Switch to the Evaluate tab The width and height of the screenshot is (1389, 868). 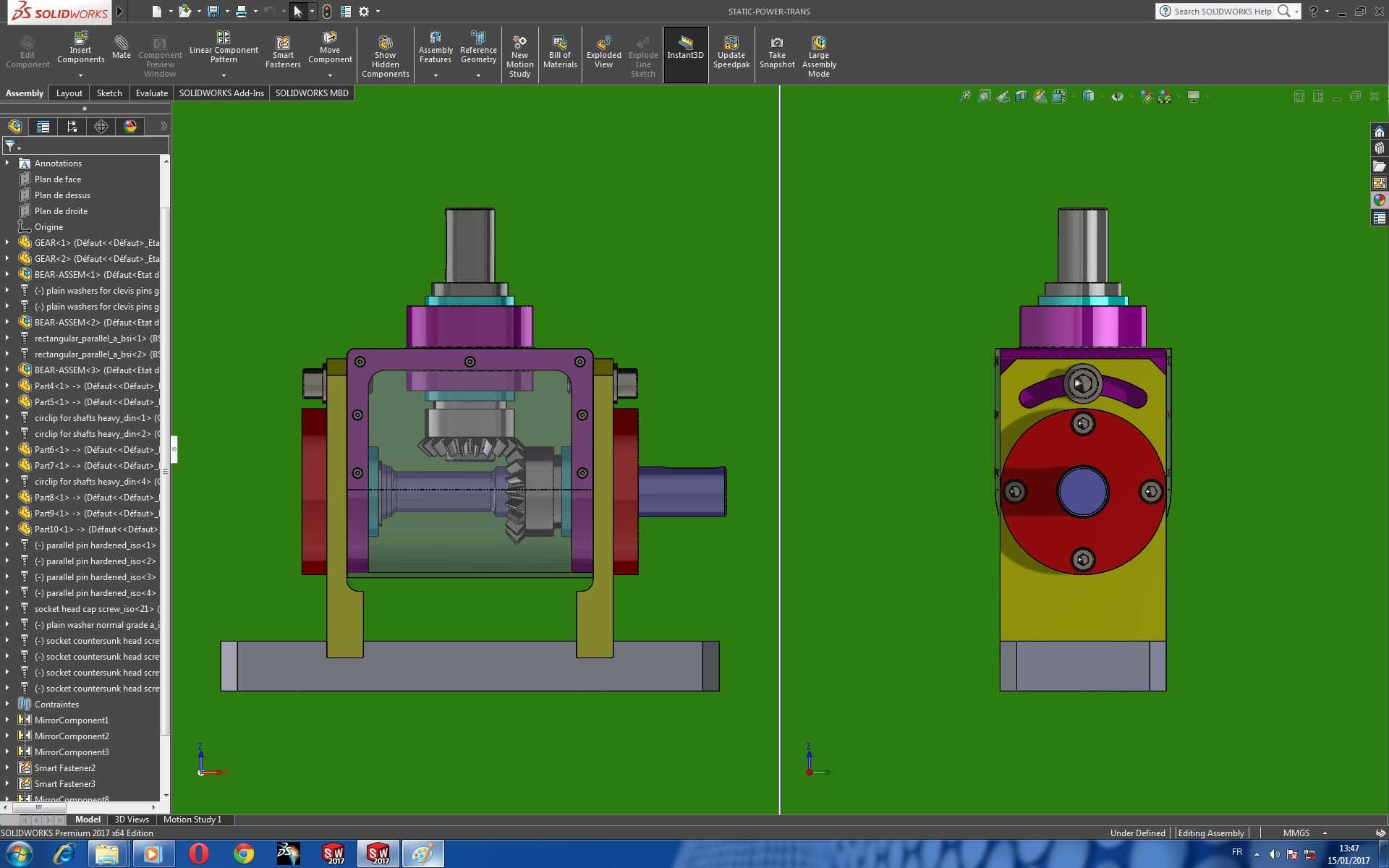[151, 93]
